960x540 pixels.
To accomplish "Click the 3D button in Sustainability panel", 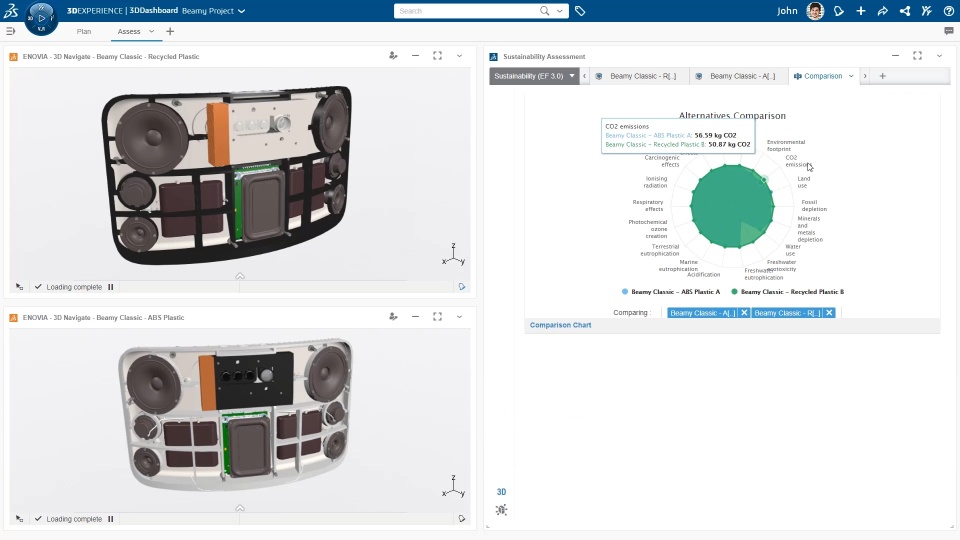I will point(501,492).
